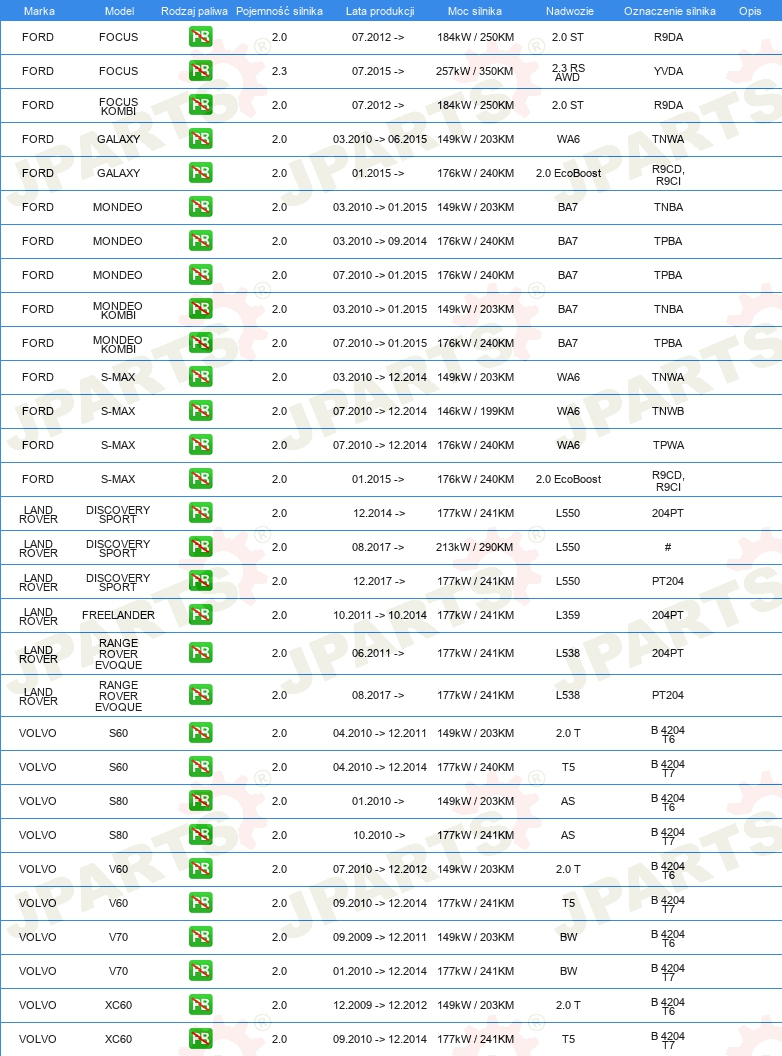
Task: Select the 257kW / 350KM power cell
Action: coord(474,71)
